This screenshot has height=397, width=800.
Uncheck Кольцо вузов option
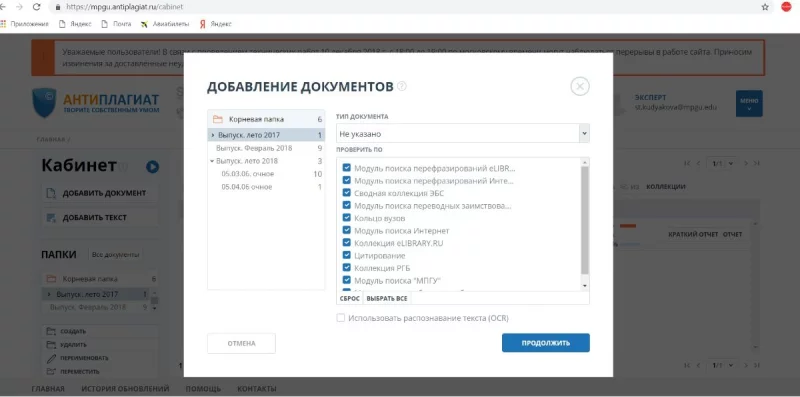(347, 218)
